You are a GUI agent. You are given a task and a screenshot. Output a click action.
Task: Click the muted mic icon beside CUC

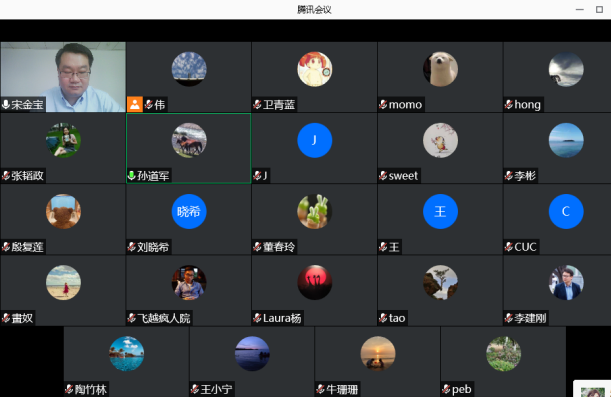pos(509,247)
